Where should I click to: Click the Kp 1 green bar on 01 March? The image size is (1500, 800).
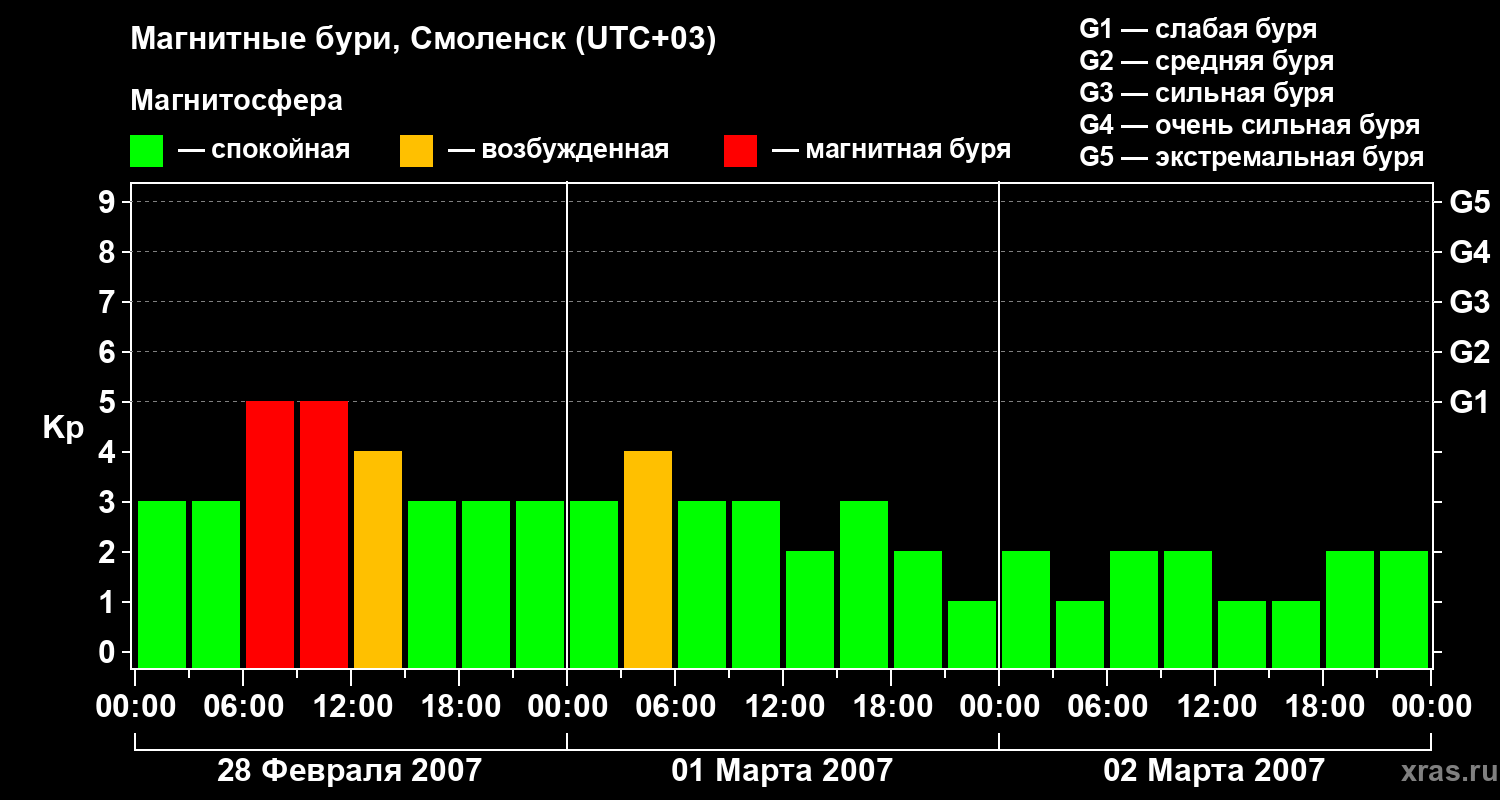972,635
